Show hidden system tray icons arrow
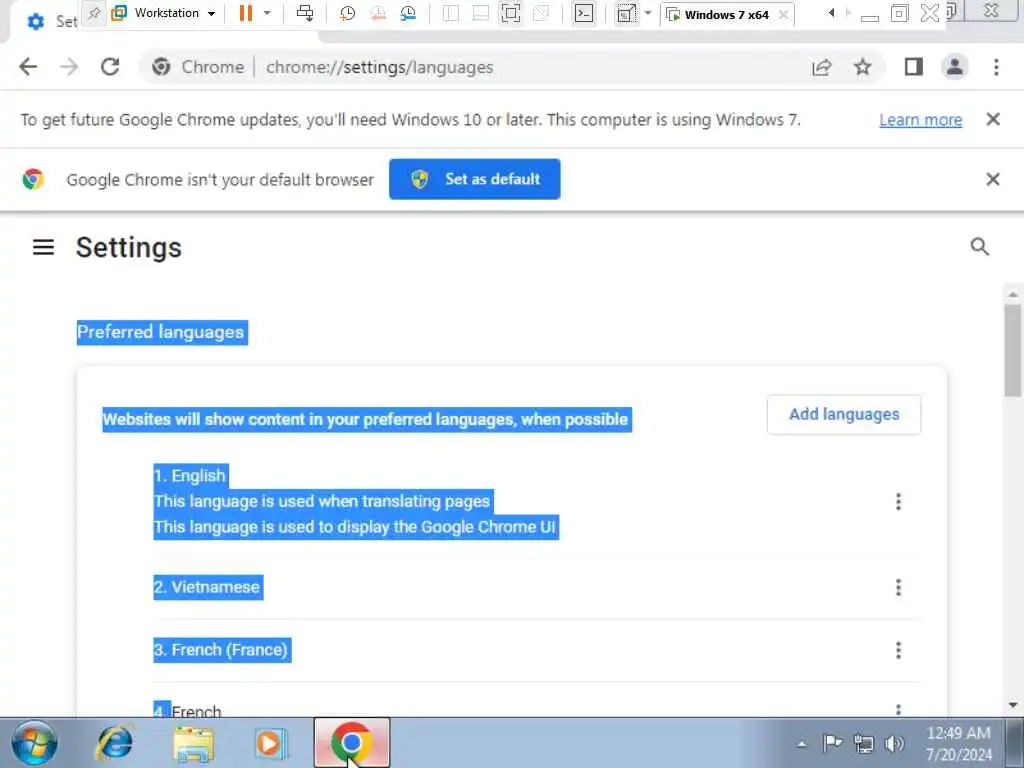The image size is (1024, 768). pos(802,743)
